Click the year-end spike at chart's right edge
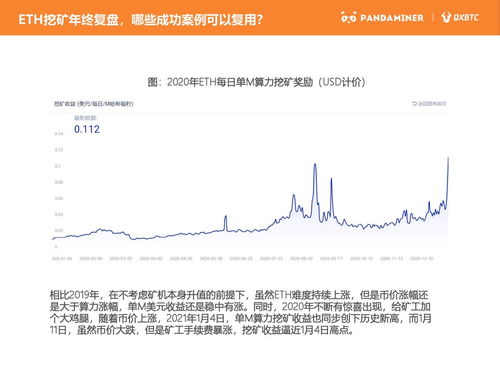Image resolution: width=500 pixels, height=375 pixels. point(448,158)
